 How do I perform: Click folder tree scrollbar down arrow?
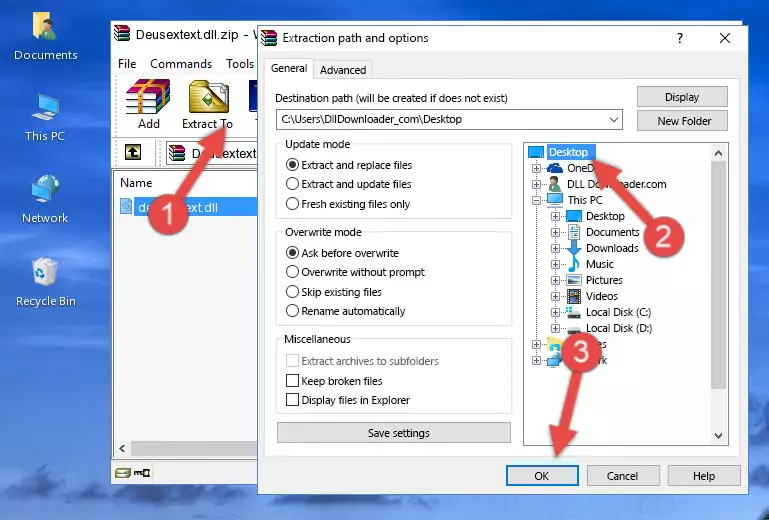click(x=718, y=435)
